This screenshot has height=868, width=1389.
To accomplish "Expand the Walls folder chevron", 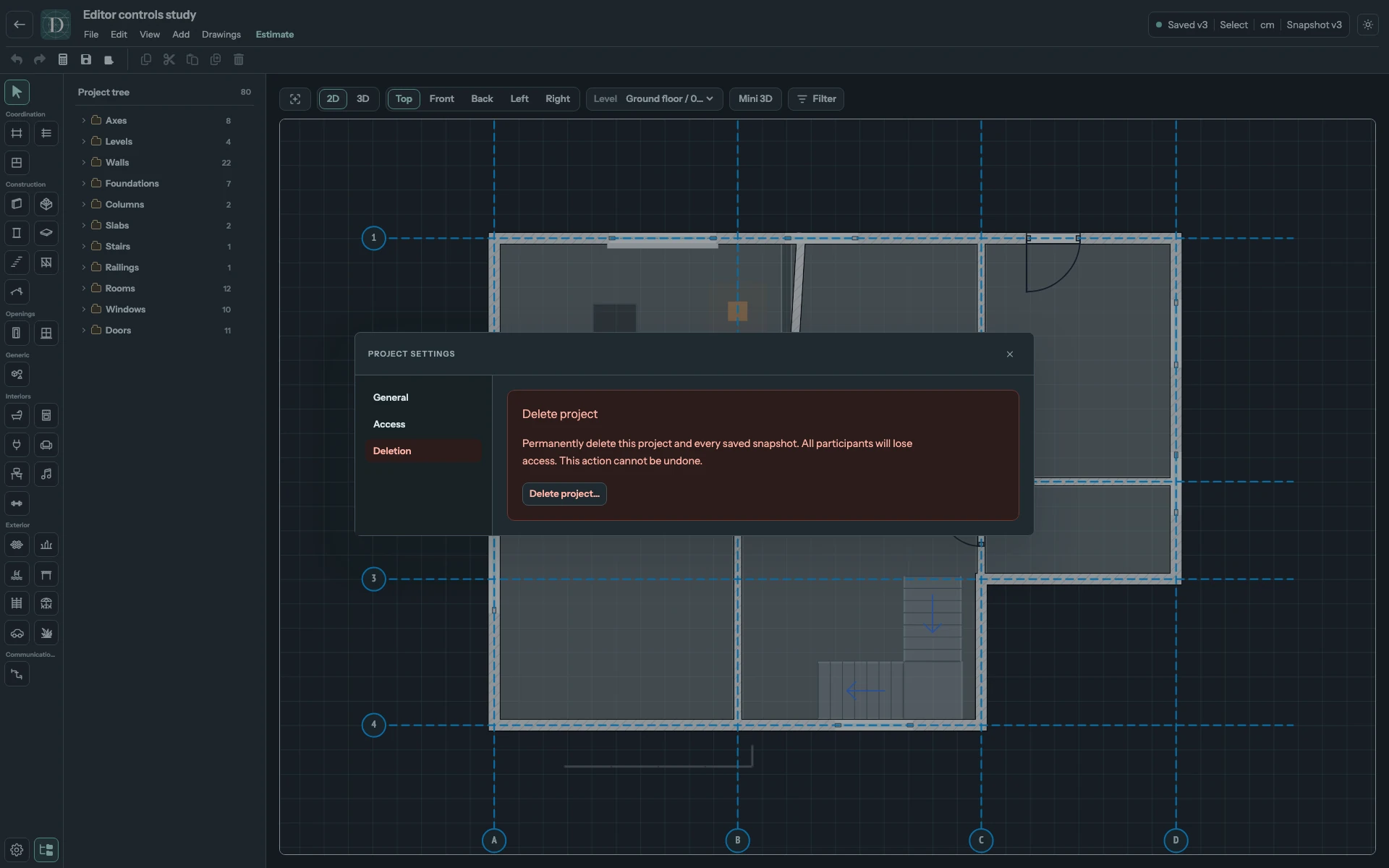I will point(84,162).
